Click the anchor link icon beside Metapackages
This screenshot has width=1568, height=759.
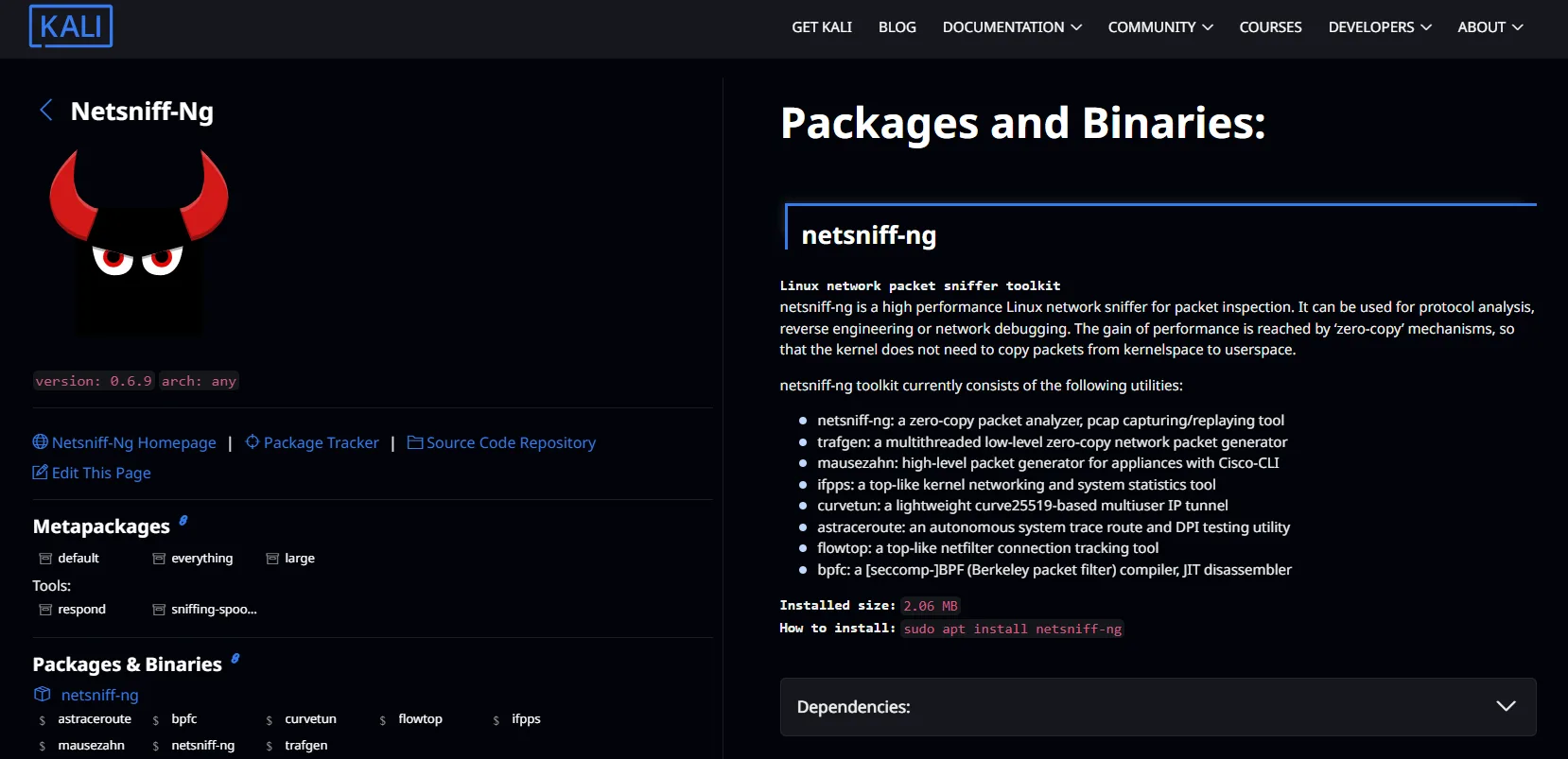click(x=183, y=520)
